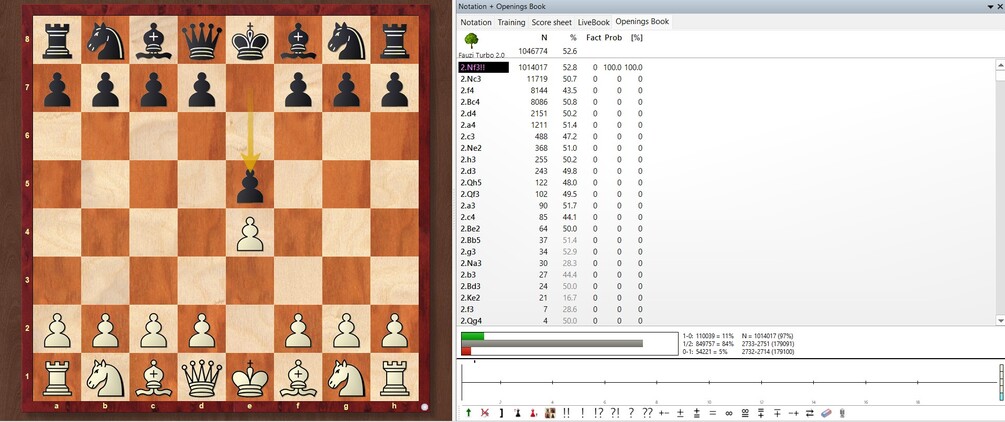Viewport: 1005px width, 422px height.
Task: Click the black pawn on e5
Action: [x=250, y=186]
